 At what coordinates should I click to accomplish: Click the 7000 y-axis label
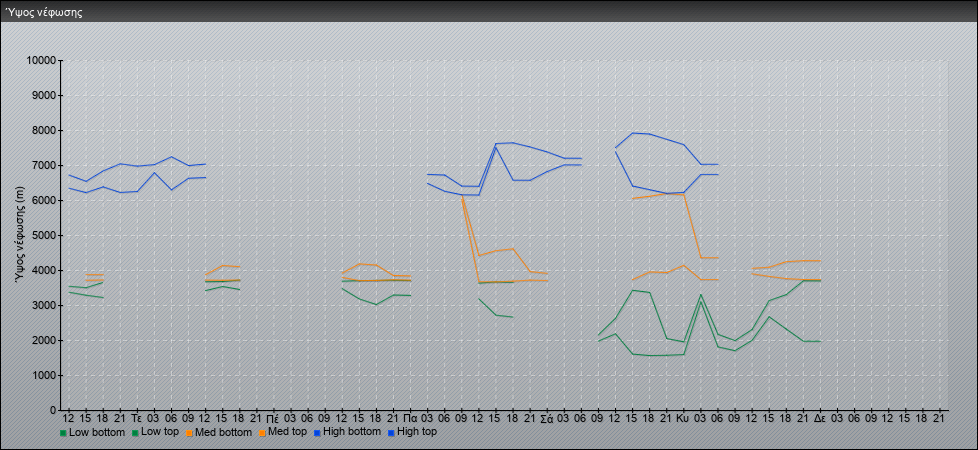(44, 165)
